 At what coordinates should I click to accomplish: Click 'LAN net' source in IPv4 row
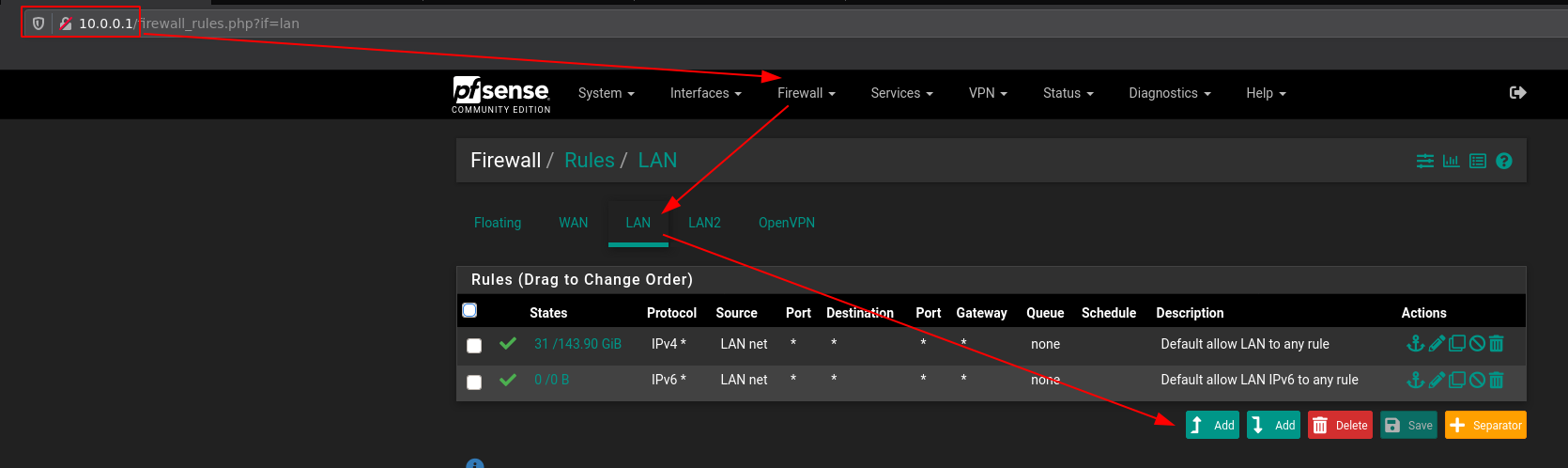pos(744,344)
